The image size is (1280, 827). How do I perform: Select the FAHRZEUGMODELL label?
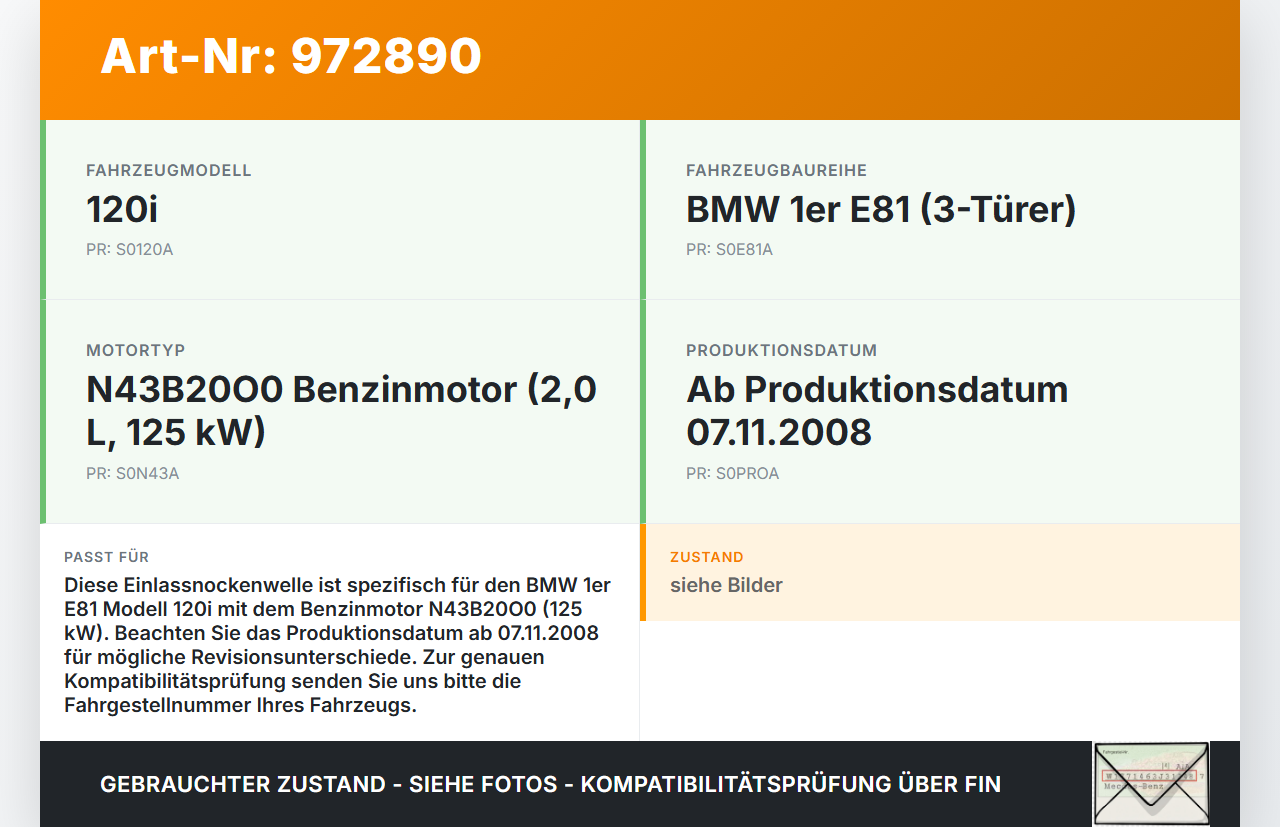point(168,170)
